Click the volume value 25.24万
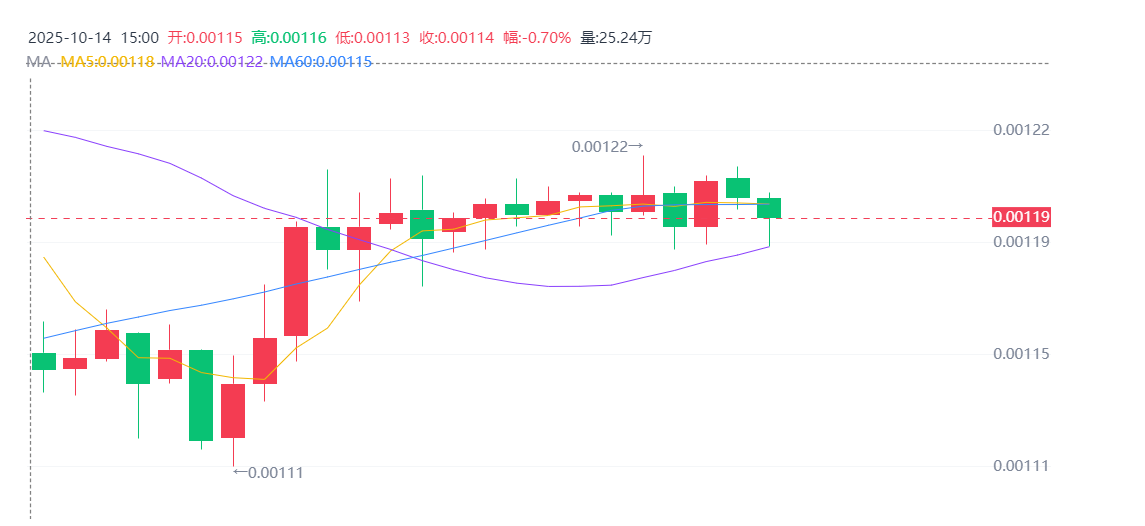 pos(616,38)
